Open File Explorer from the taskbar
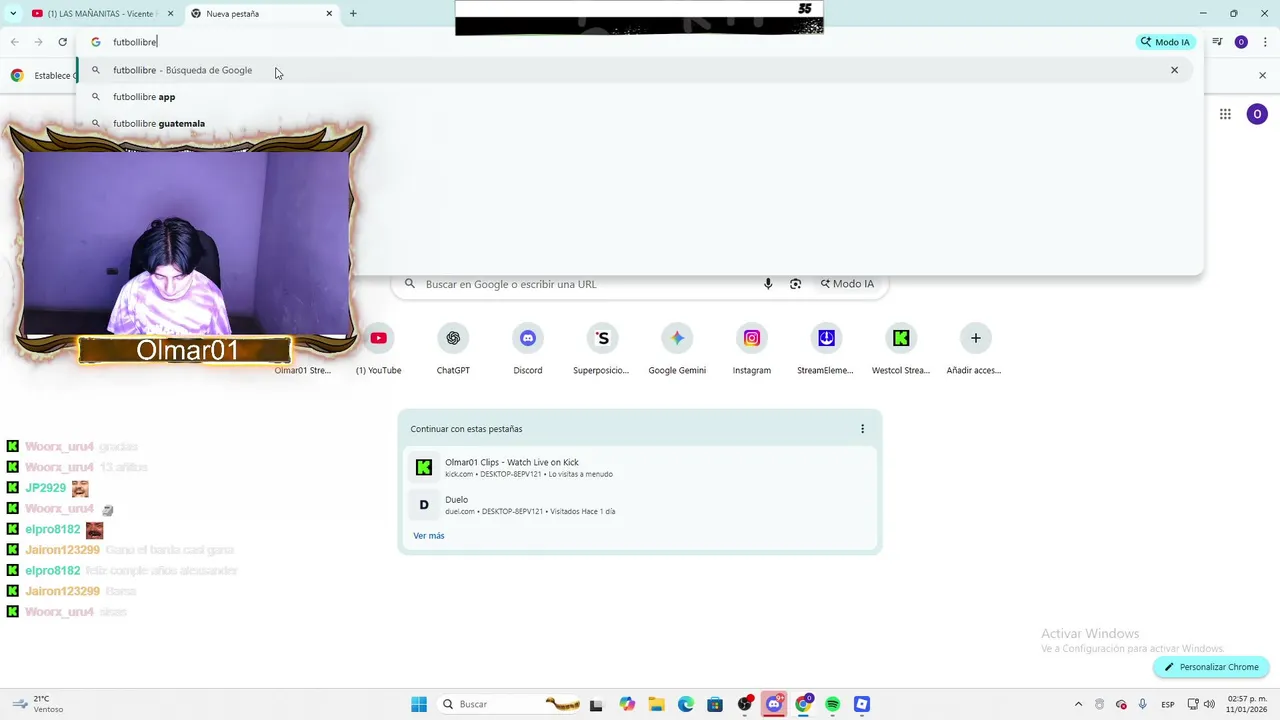The width and height of the screenshot is (1280, 720). (x=656, y=704)
